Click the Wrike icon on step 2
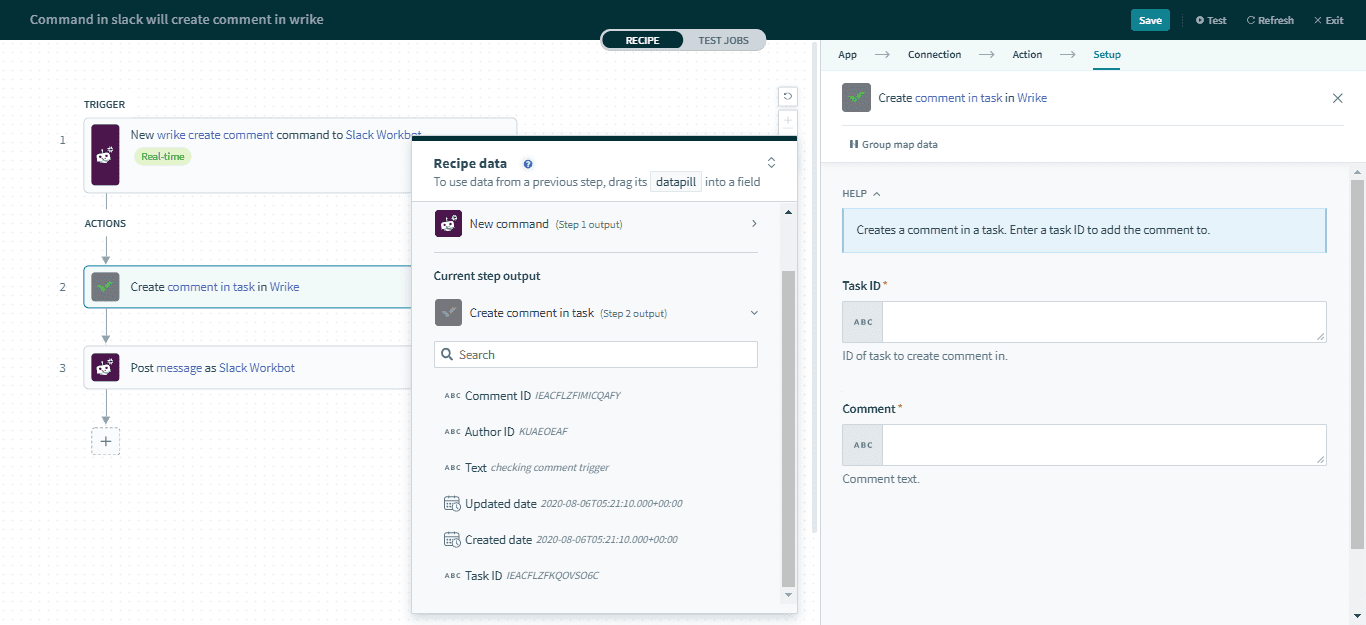Screen dimensions: 1366x625 click(107, 286)
